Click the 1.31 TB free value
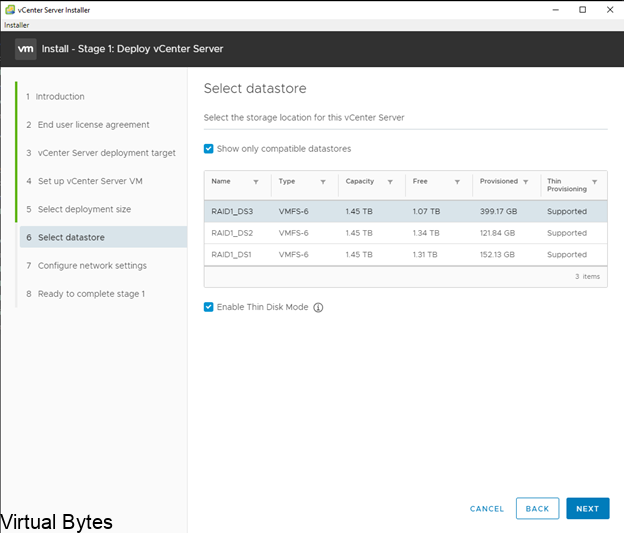Viewport: 624px width, 533px height. (425, 255)
